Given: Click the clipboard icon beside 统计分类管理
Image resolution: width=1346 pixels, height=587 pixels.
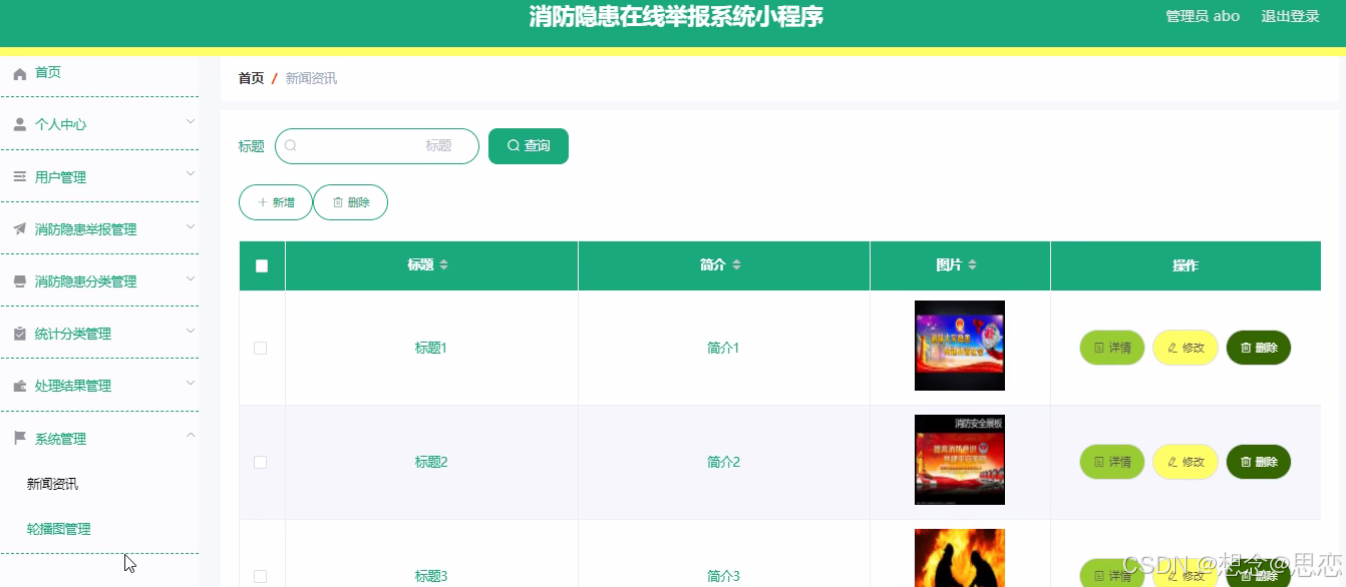Looking at the screenshot, I should pyautogui.click(x=19, y=334).
